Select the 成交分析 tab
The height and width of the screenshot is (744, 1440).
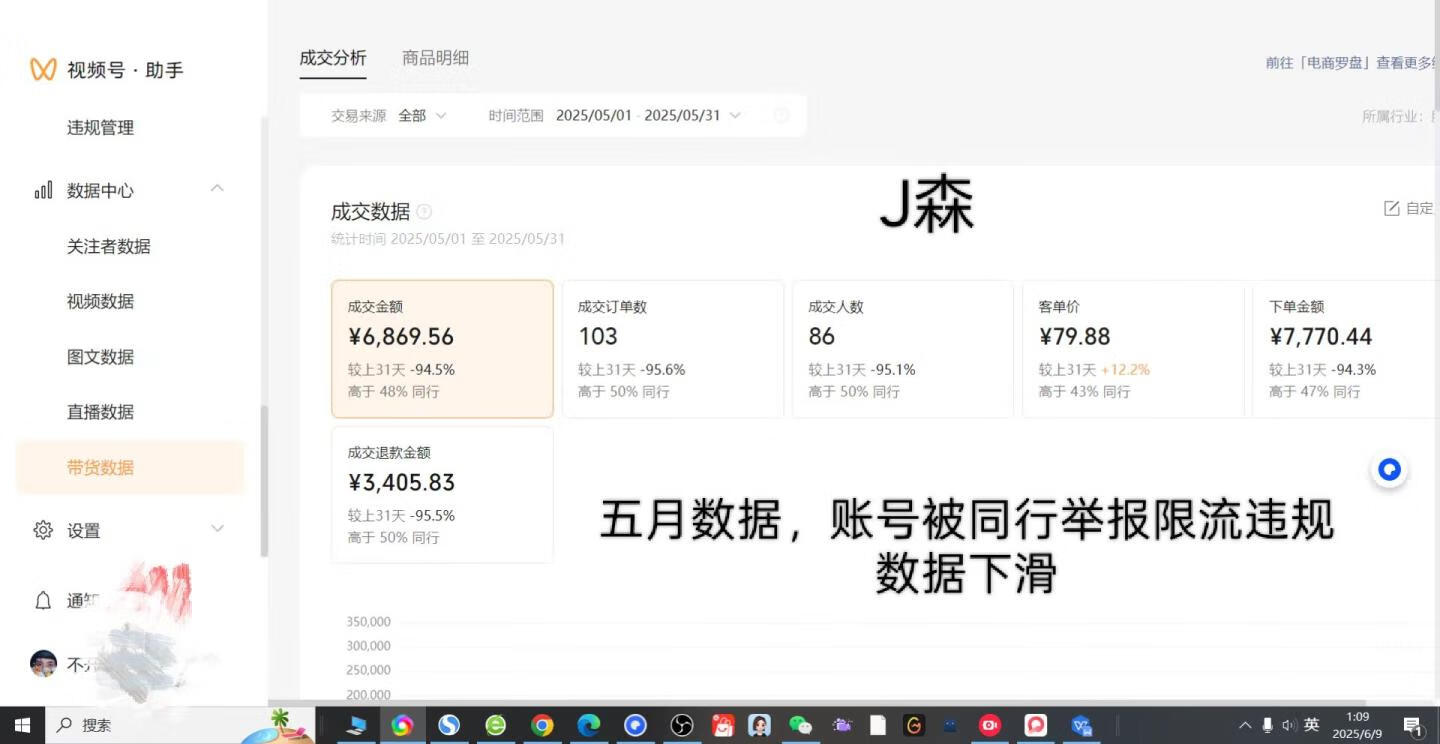point(333,58)
